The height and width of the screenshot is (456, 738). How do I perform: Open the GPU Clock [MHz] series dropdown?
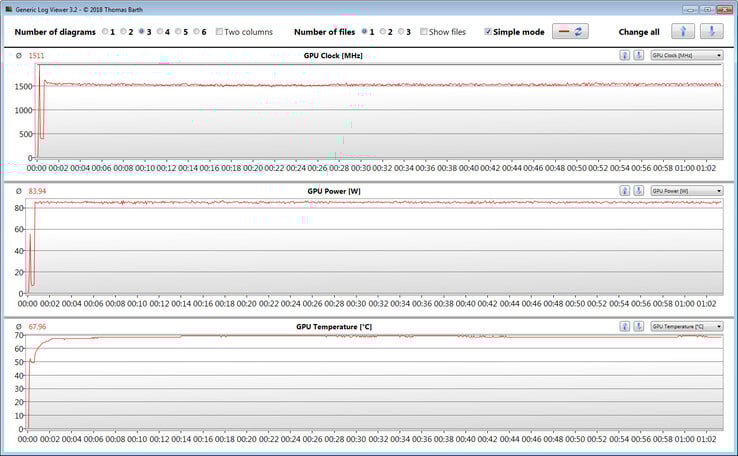[x=687, y=56]
